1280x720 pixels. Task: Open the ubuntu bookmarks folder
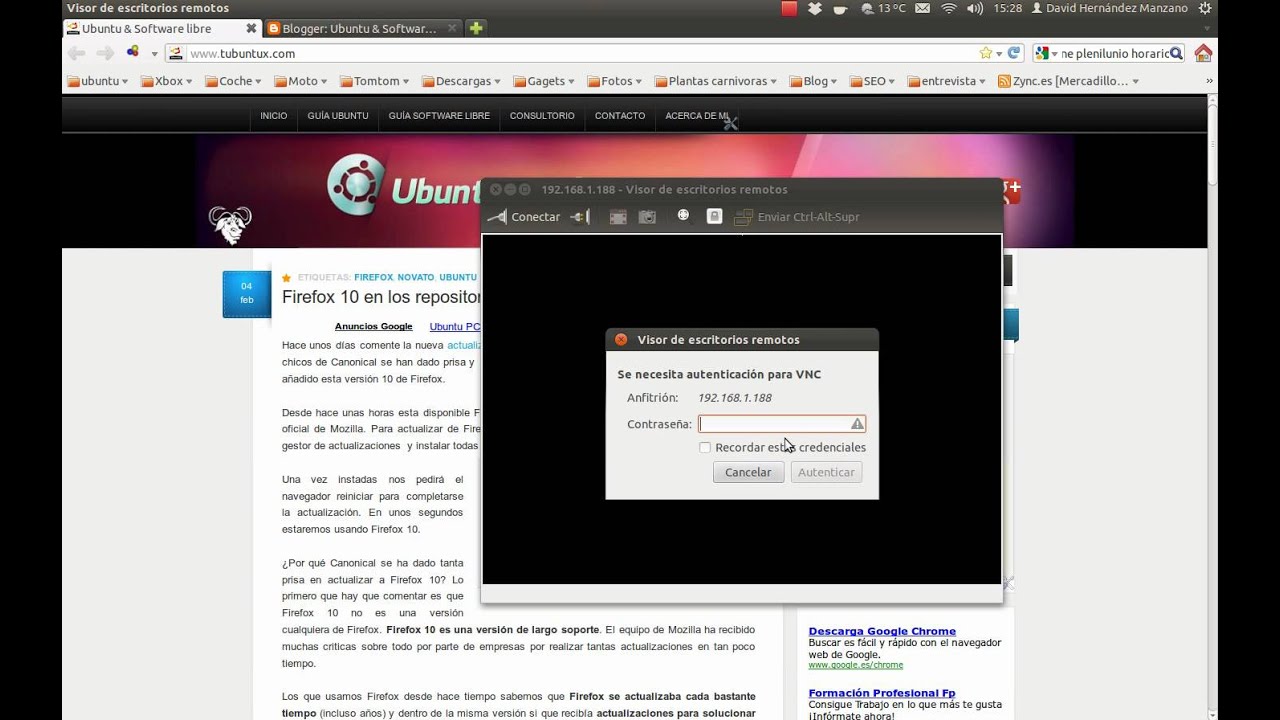(x=97, y=81)
